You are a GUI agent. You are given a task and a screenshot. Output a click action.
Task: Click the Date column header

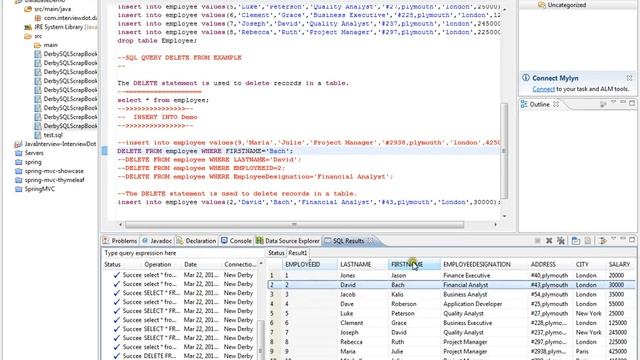[190, 264]
